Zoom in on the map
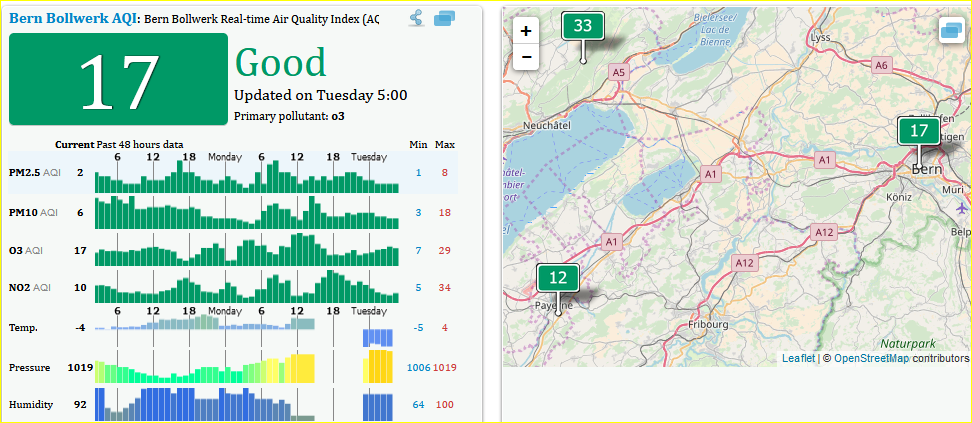Viewport: 972px width, 423px height. (x=526, y=31)
